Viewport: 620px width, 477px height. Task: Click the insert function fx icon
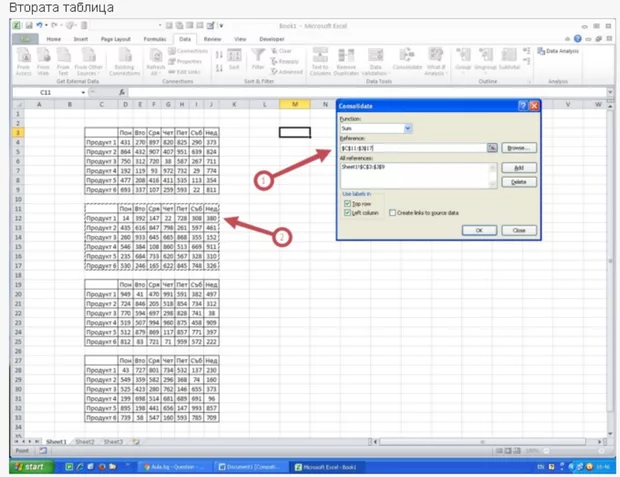click(x=122, y=92)
